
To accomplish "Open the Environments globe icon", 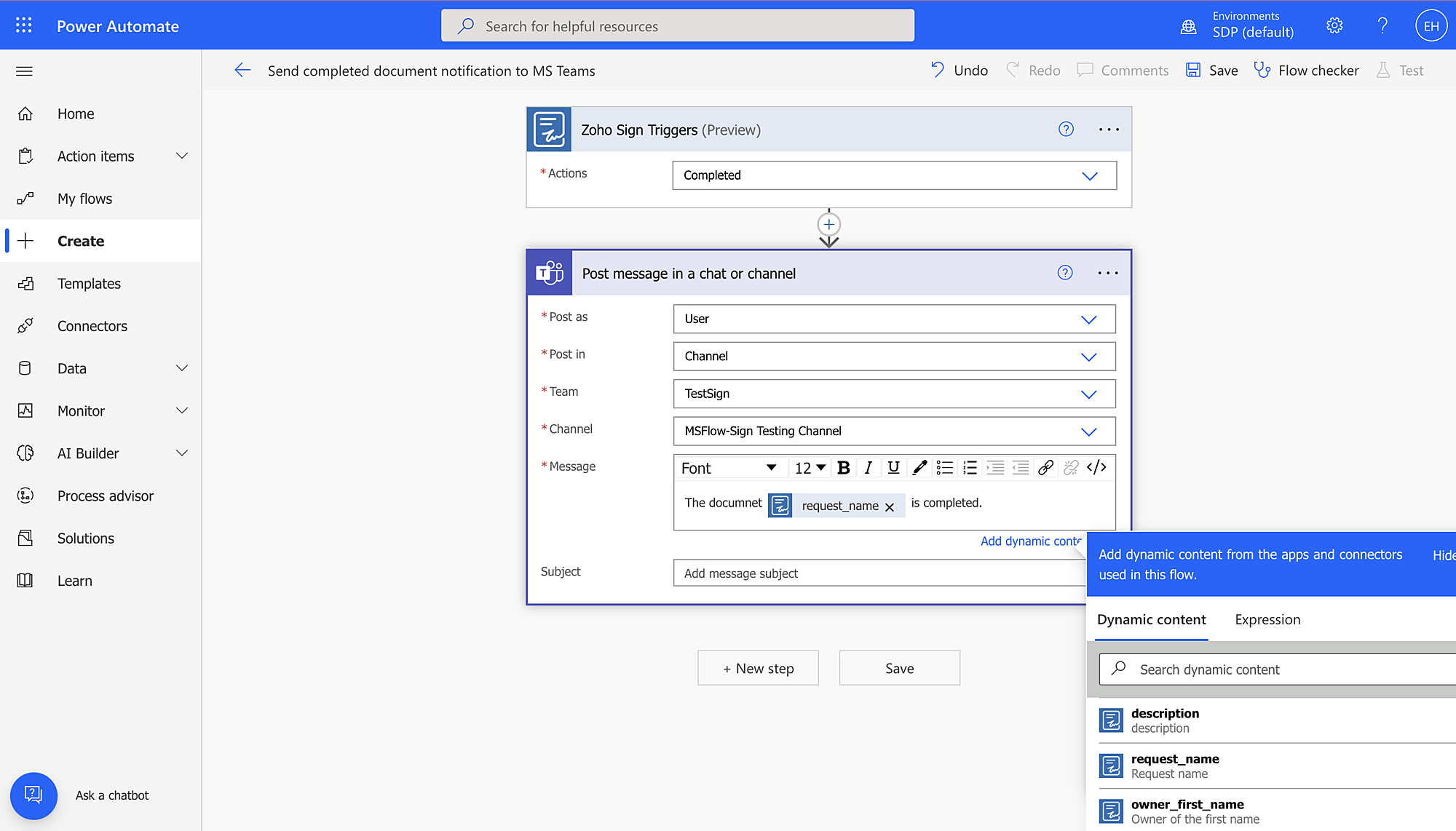I will (x=1188, y=27).
